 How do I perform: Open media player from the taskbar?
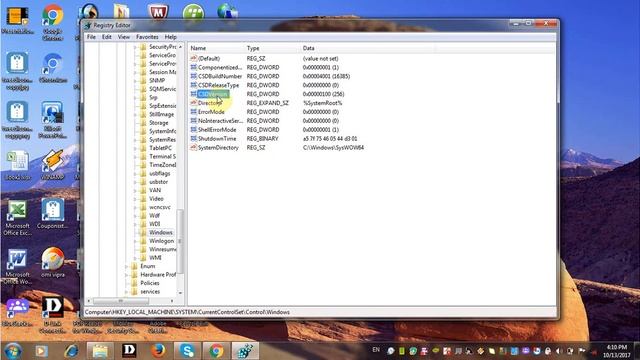click(x=42, y=351)
